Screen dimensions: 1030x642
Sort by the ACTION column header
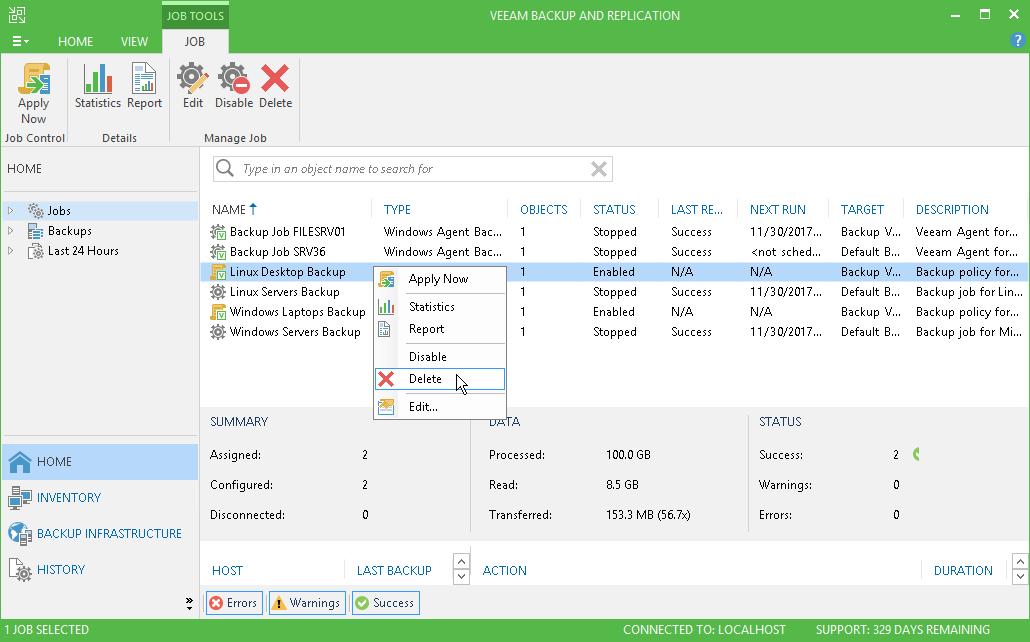tap(504, 570)
